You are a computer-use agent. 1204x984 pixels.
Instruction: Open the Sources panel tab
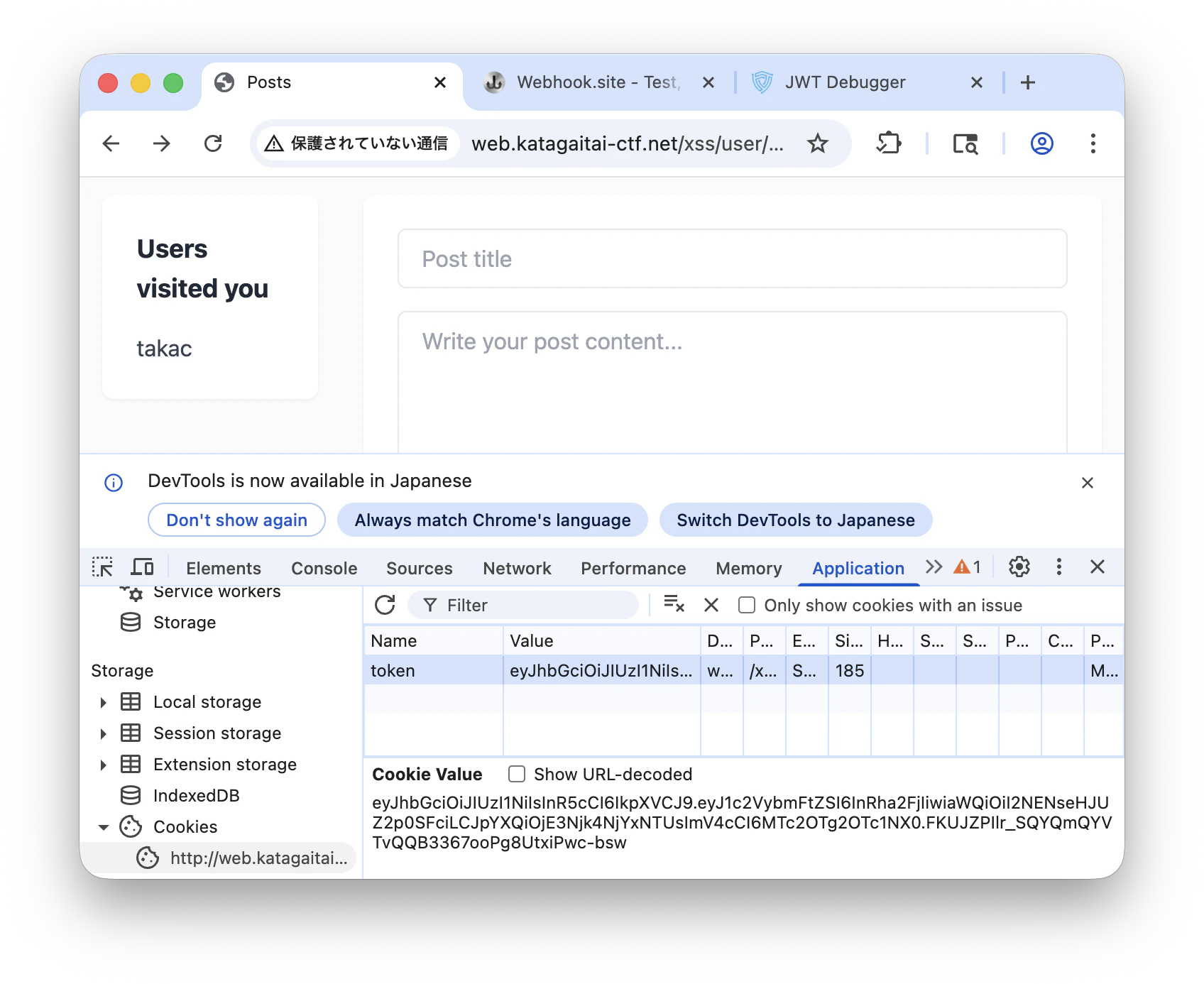[419, 568]
